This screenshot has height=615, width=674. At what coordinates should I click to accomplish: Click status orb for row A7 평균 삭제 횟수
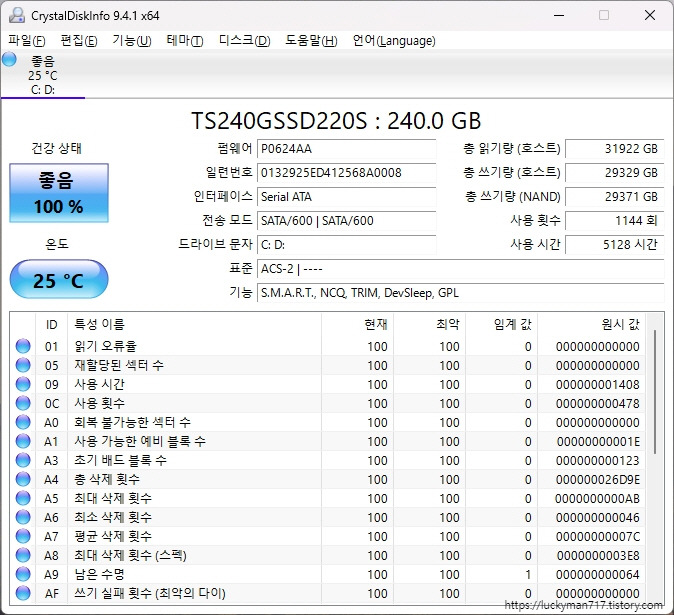(23, 536)
